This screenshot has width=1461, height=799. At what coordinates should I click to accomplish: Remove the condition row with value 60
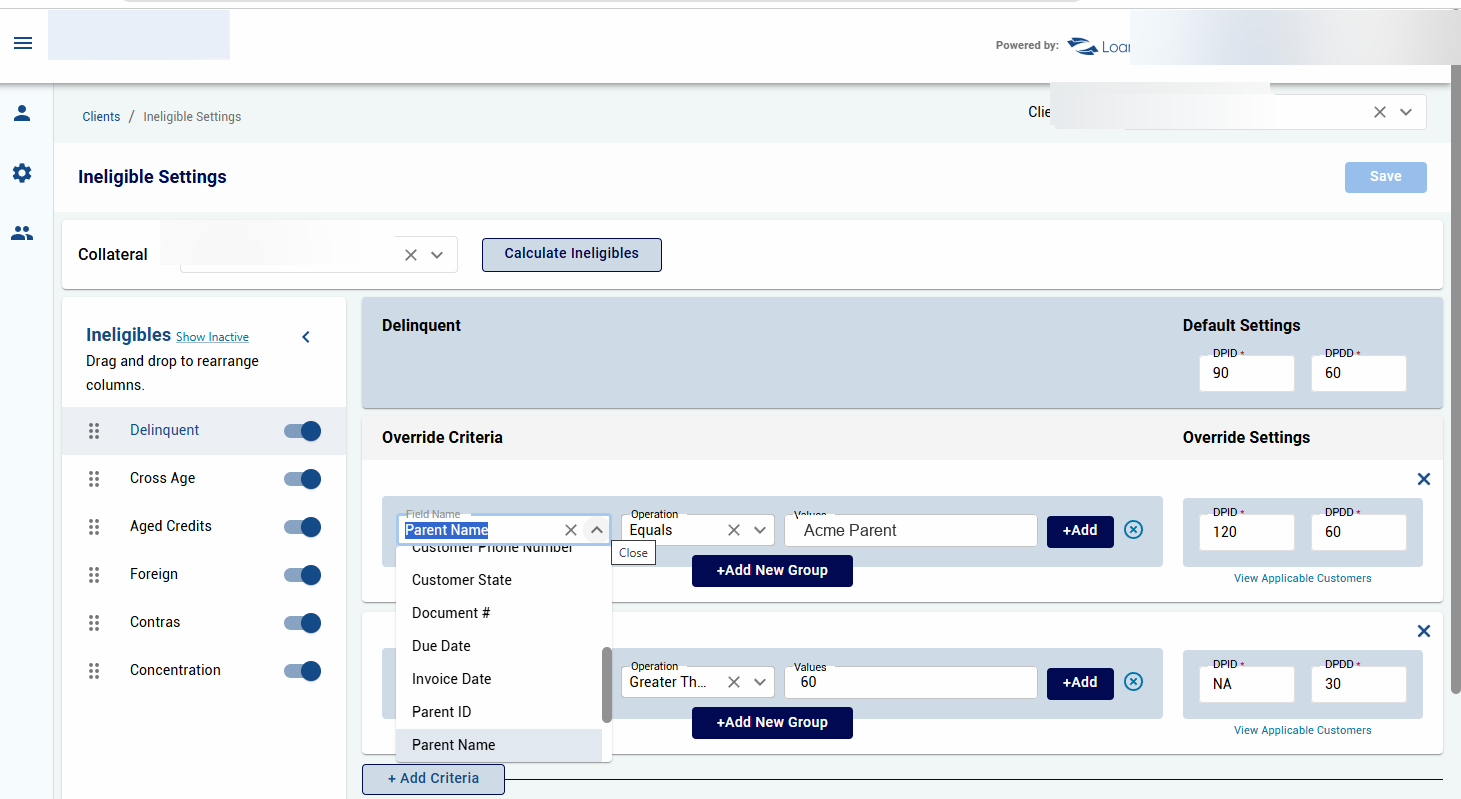coord(1133,682)
